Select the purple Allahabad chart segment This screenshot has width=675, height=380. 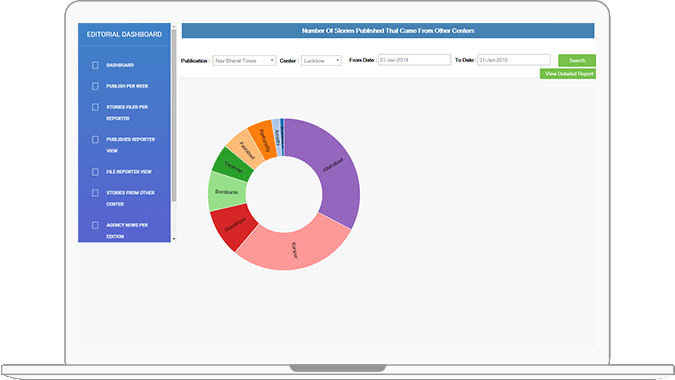click(336, 168)
